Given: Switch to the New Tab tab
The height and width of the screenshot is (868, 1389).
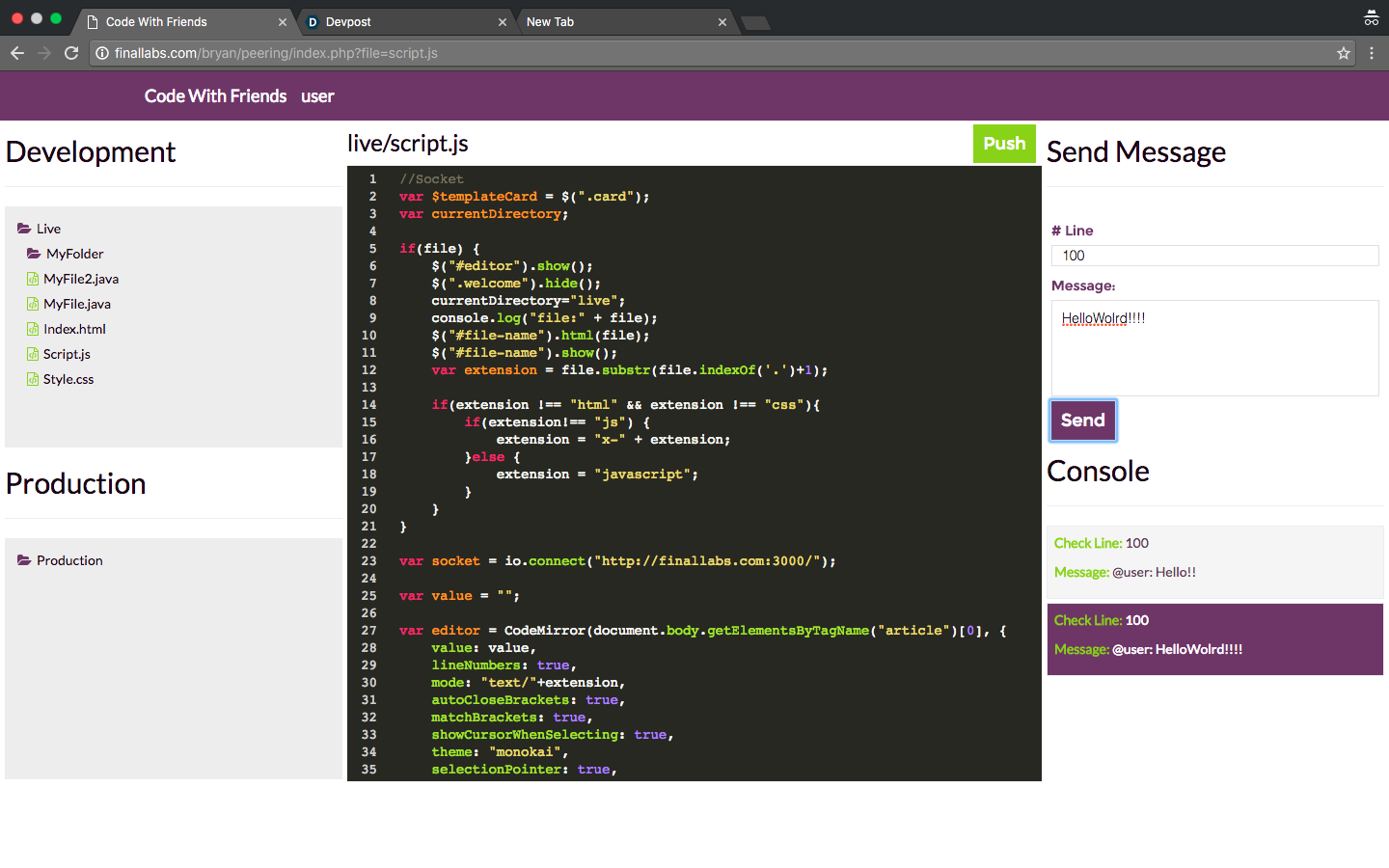Looking at the screenshot, I should pos(625,22).
